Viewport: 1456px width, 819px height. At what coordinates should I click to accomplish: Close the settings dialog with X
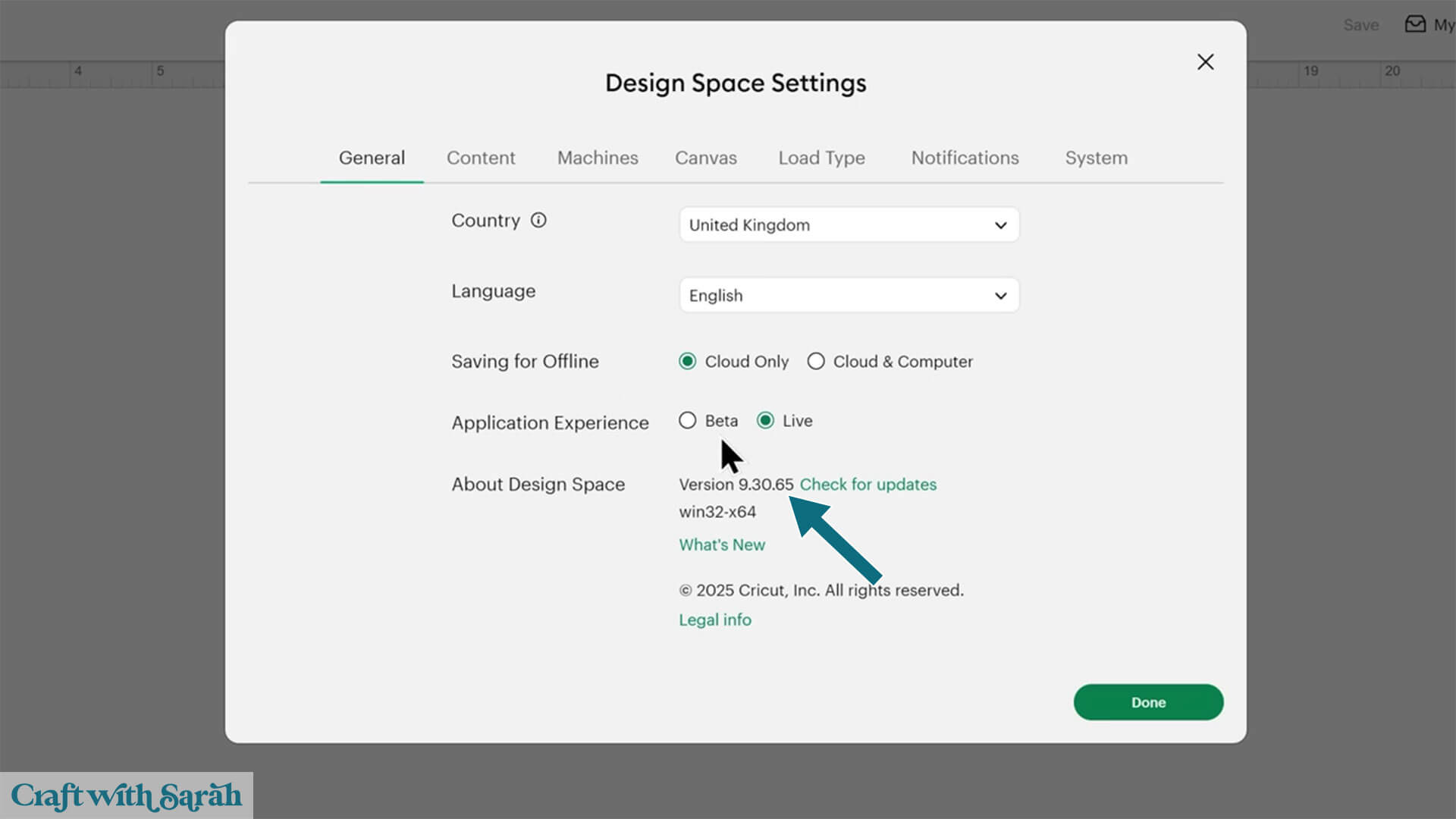(x=1205, y=62)
